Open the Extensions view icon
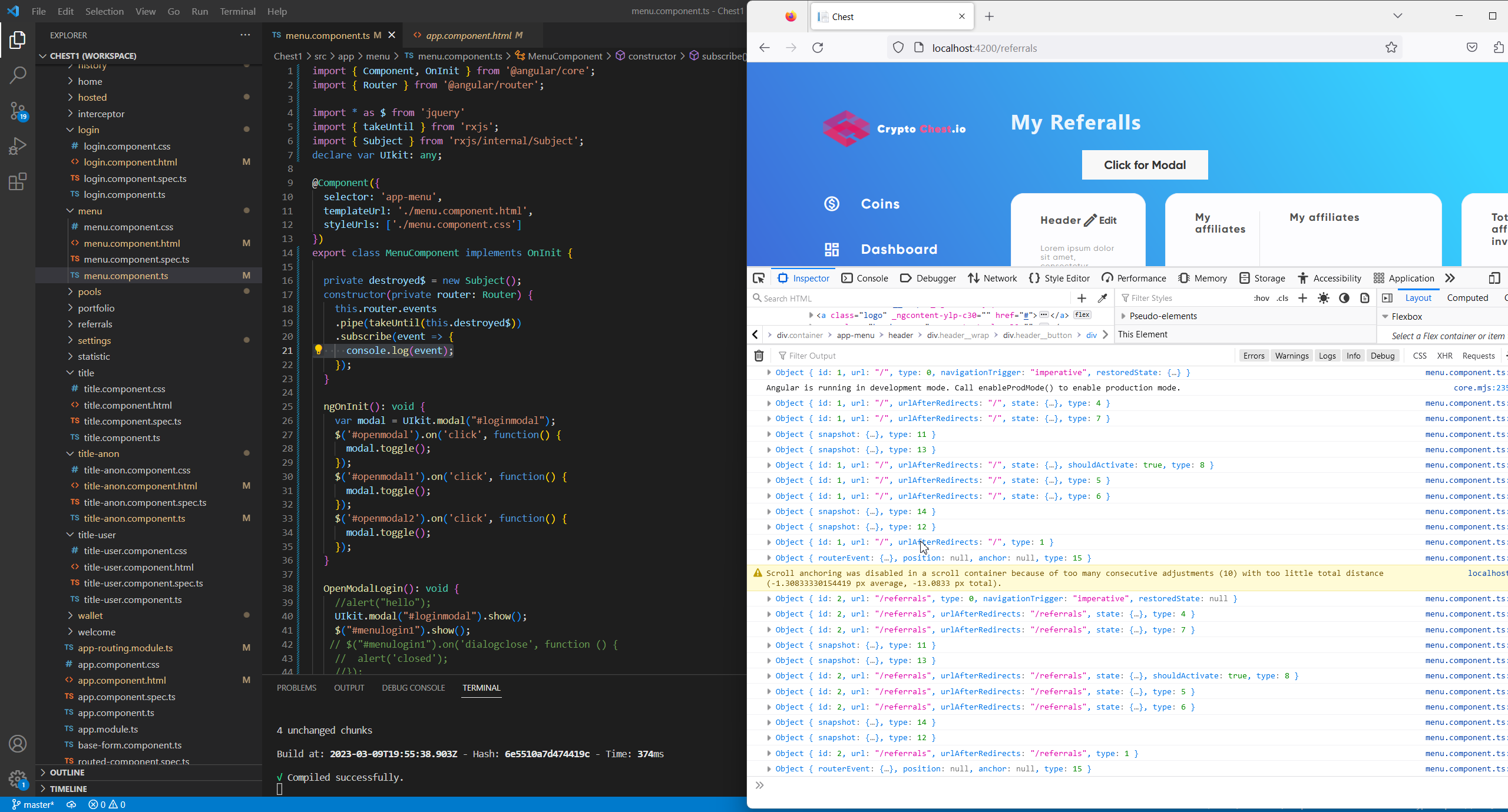This screenshot has height=812, width=1508. 18,181
